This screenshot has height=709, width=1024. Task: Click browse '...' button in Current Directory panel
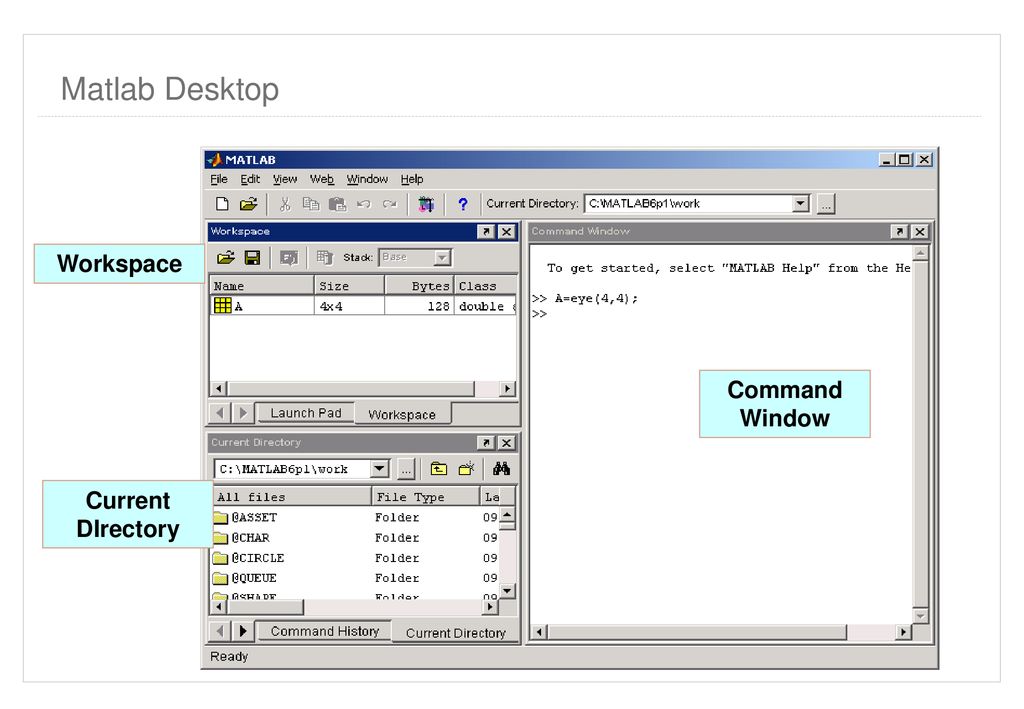click(406, 469)
